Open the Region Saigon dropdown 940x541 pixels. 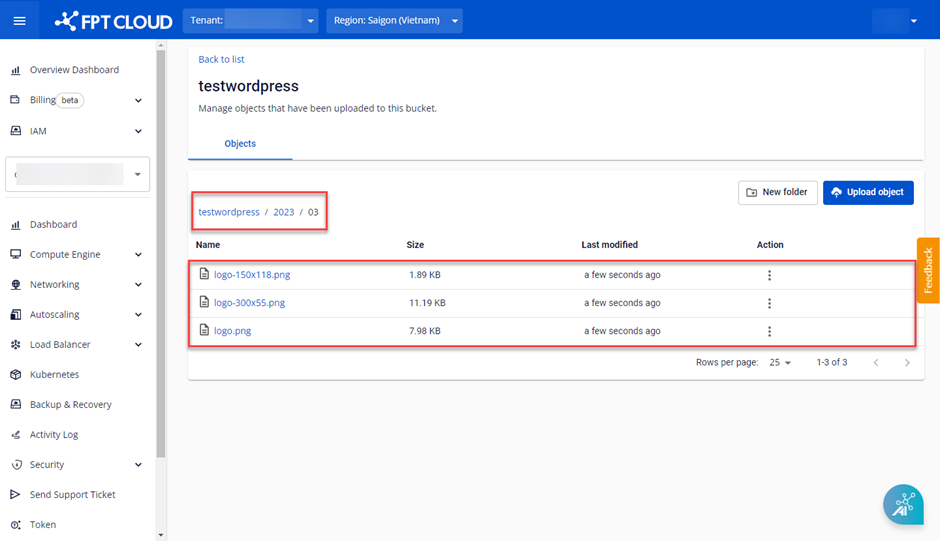click(x=394, y=21)
